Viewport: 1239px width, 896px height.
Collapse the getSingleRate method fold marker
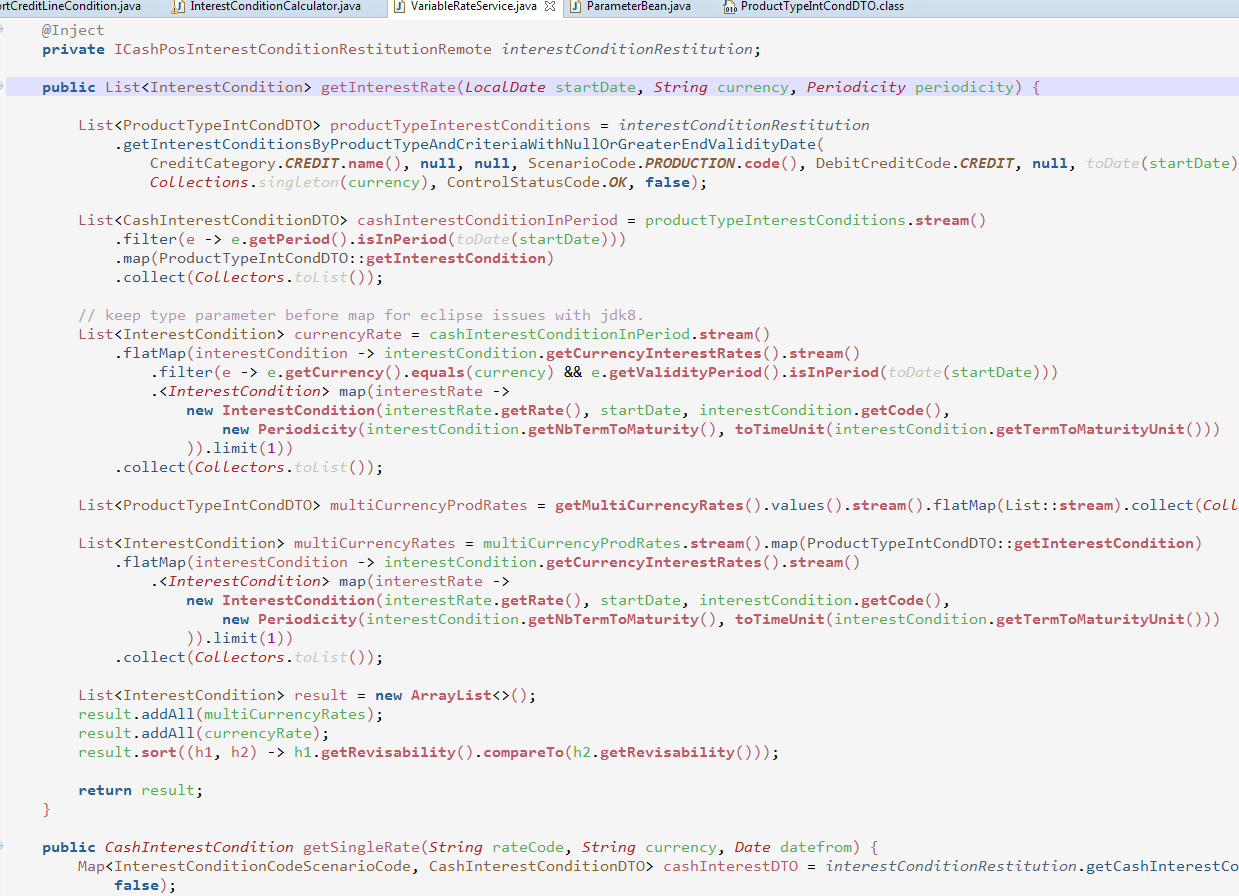tap(3, 847)
